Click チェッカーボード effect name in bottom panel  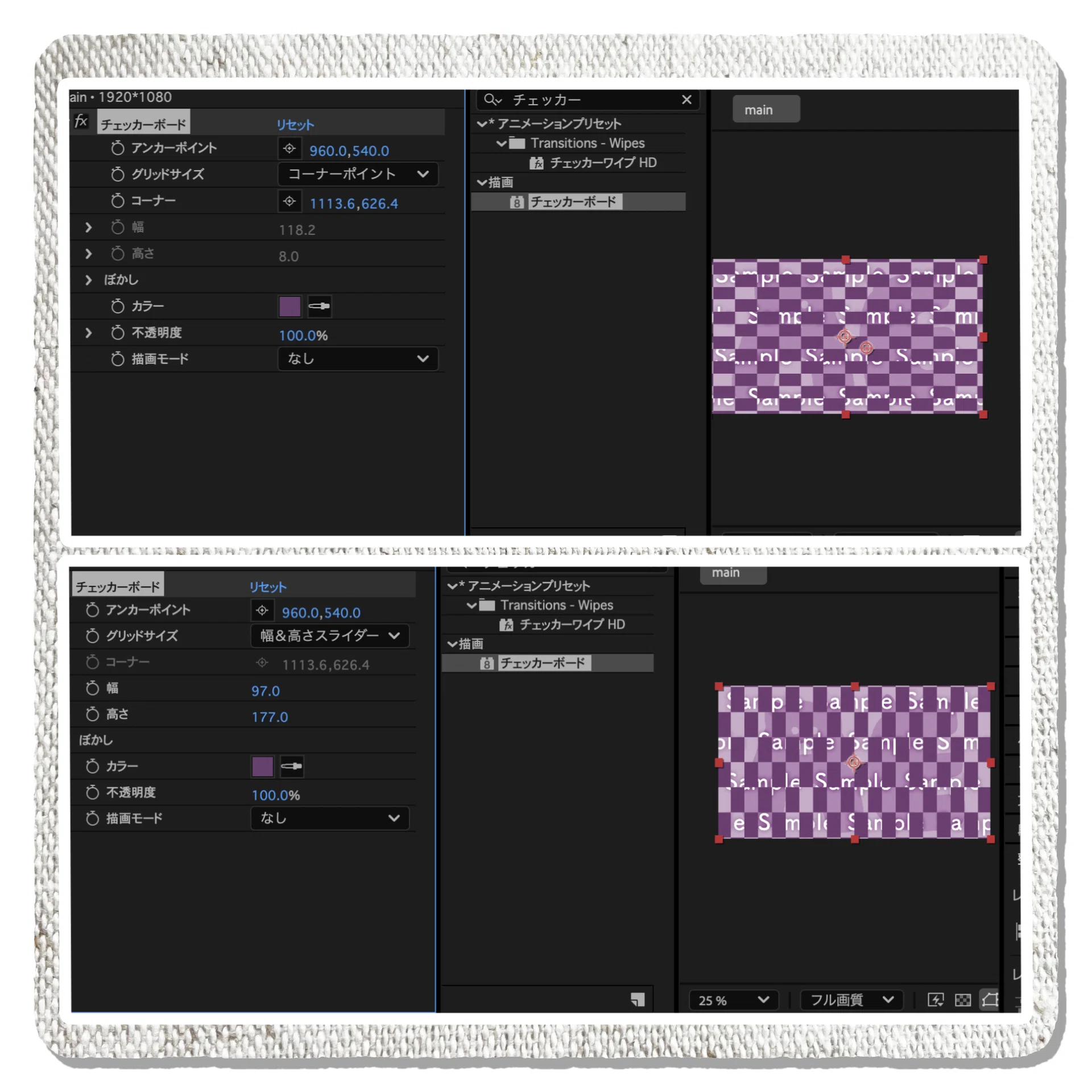pyautogui.click(x=118, y=585)
